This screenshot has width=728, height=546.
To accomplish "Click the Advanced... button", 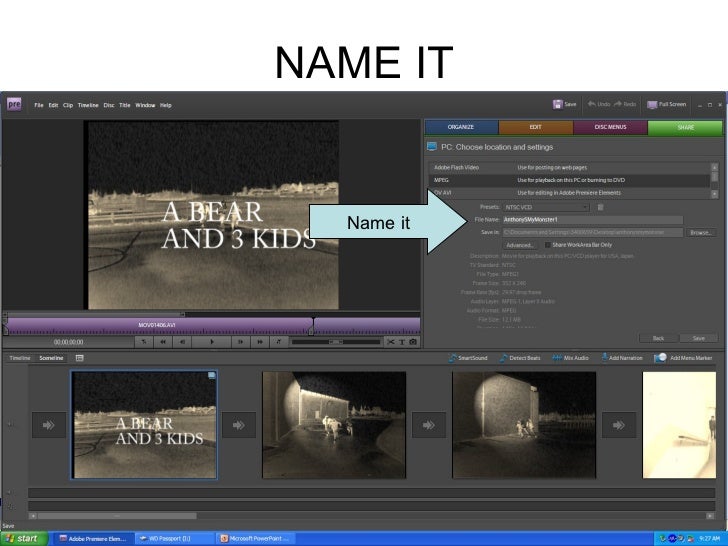I will tap(520, 245).
